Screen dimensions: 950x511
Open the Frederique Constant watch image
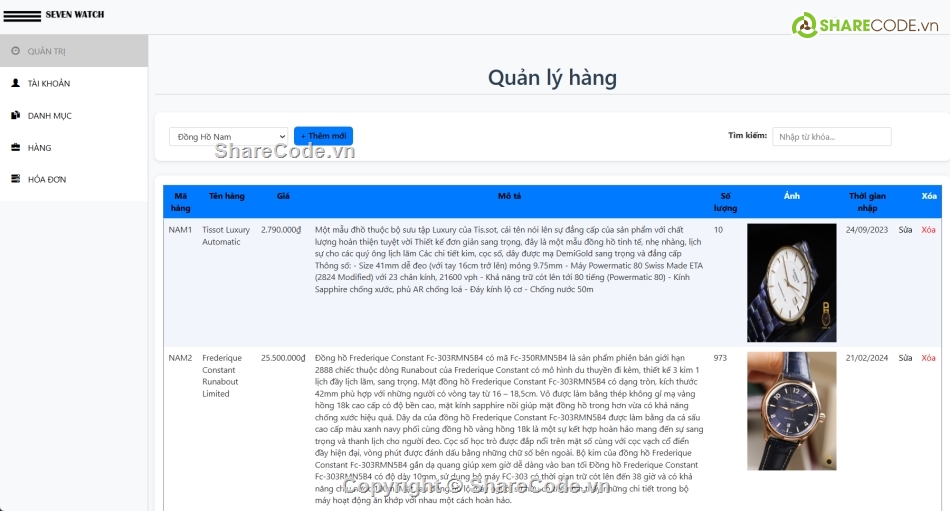pyautogui.click(x=791, y=410)
